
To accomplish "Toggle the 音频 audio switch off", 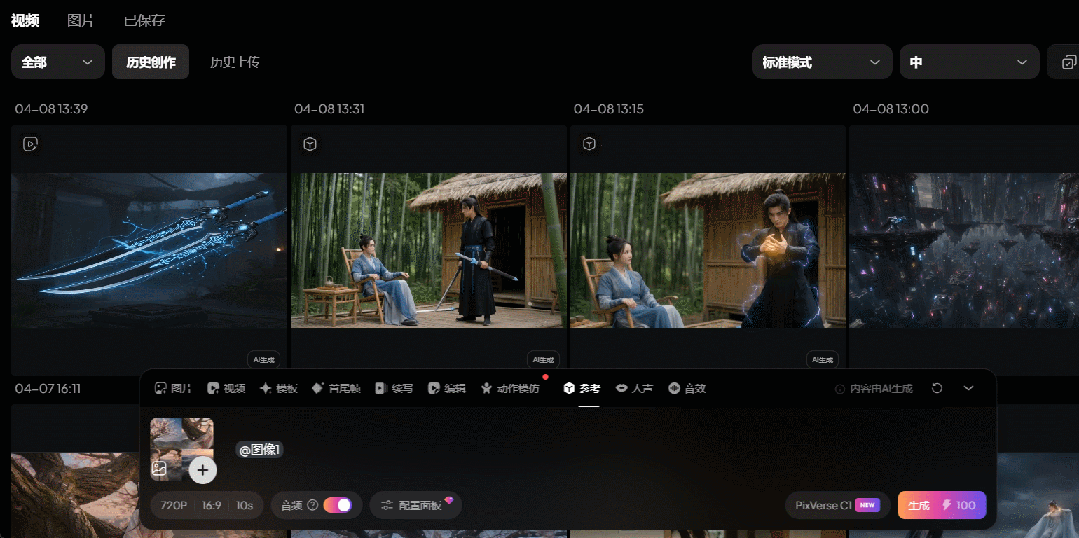I will [x=338, y=506].
